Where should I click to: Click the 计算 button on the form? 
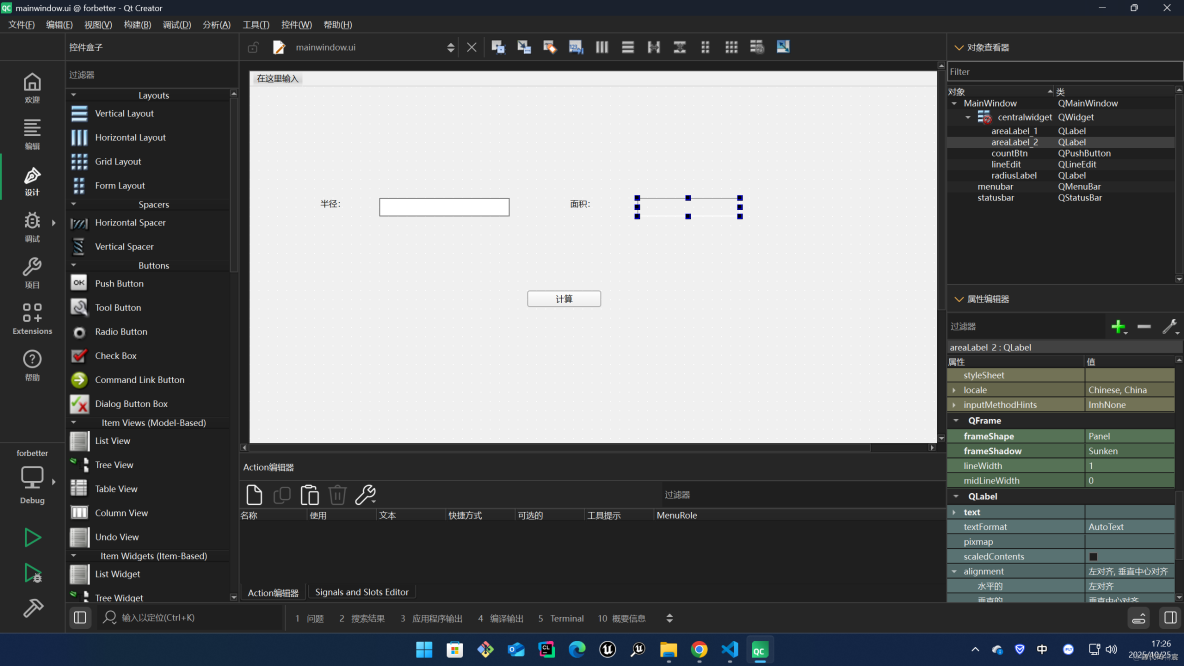coord(563,298)
